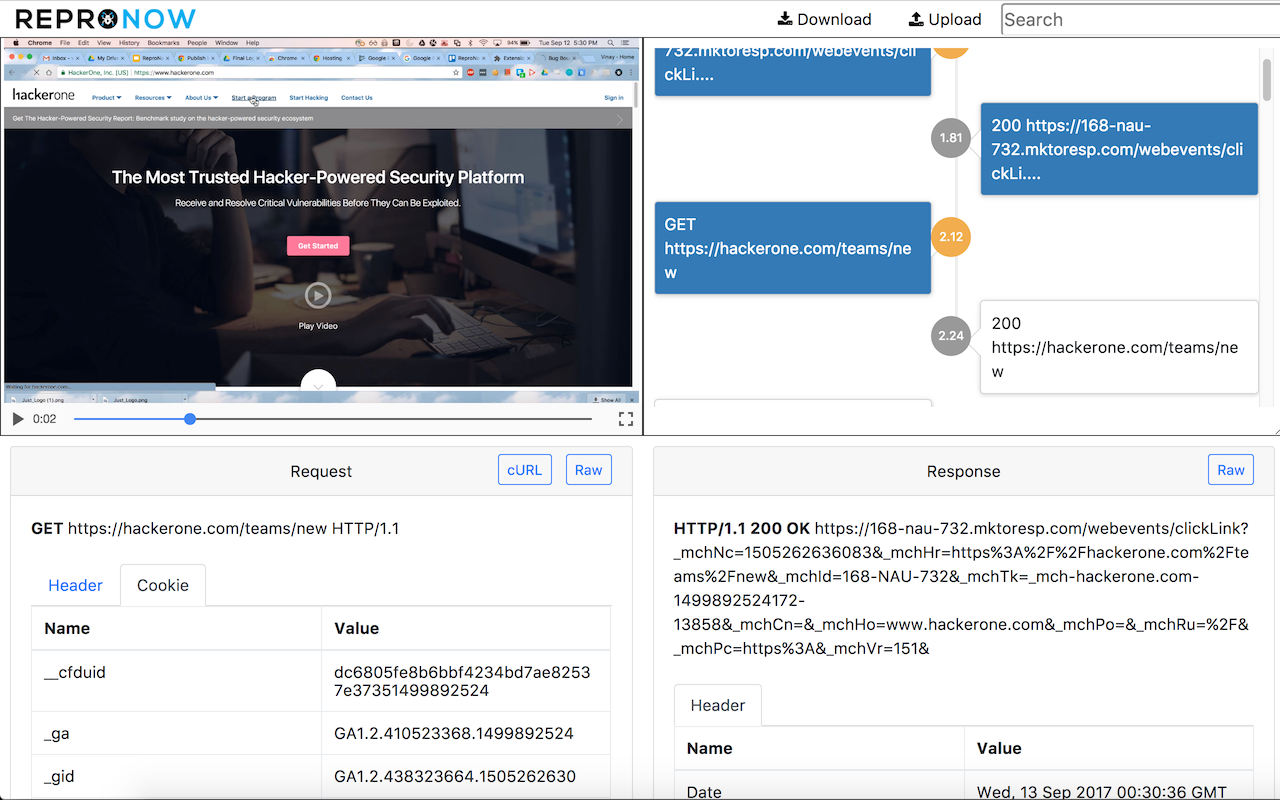This screenshot has height=800, width=1280.
Task: Select the Cookie tab
Action: click(x=163, y=585)
